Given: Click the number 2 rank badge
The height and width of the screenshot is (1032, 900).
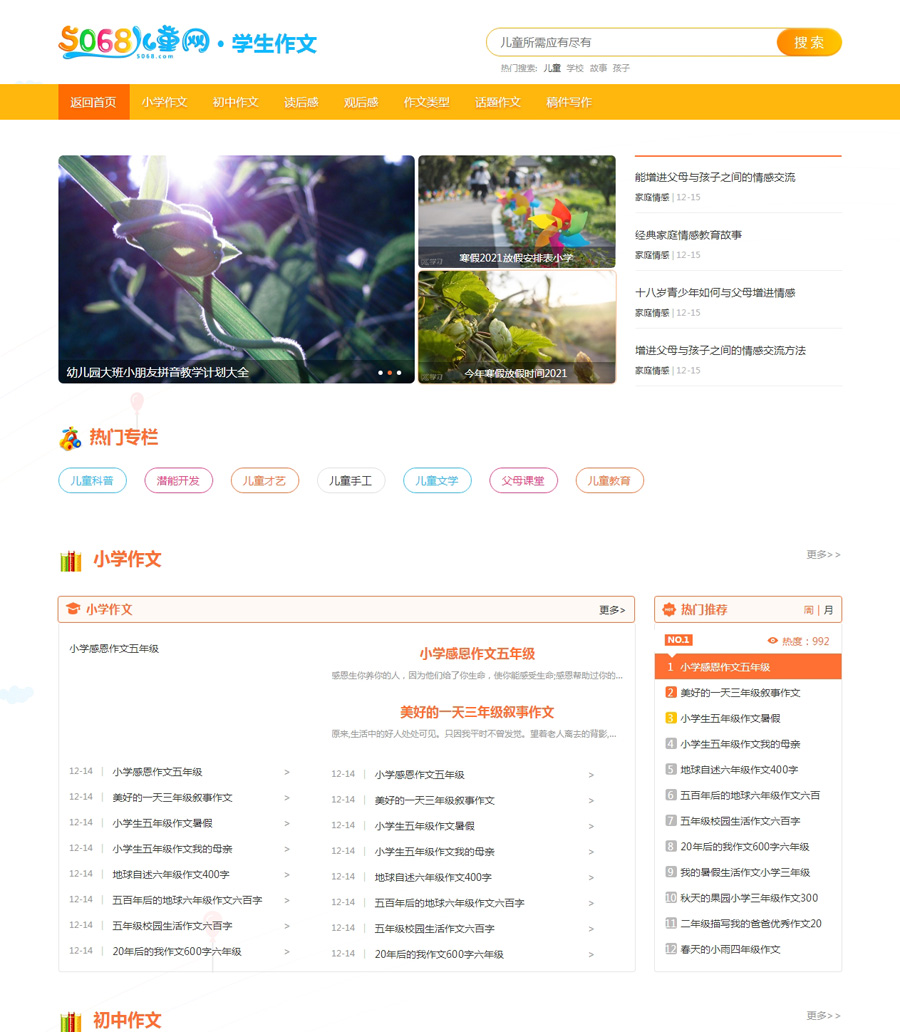Looking at the screenshot, I should coord(671,692).
